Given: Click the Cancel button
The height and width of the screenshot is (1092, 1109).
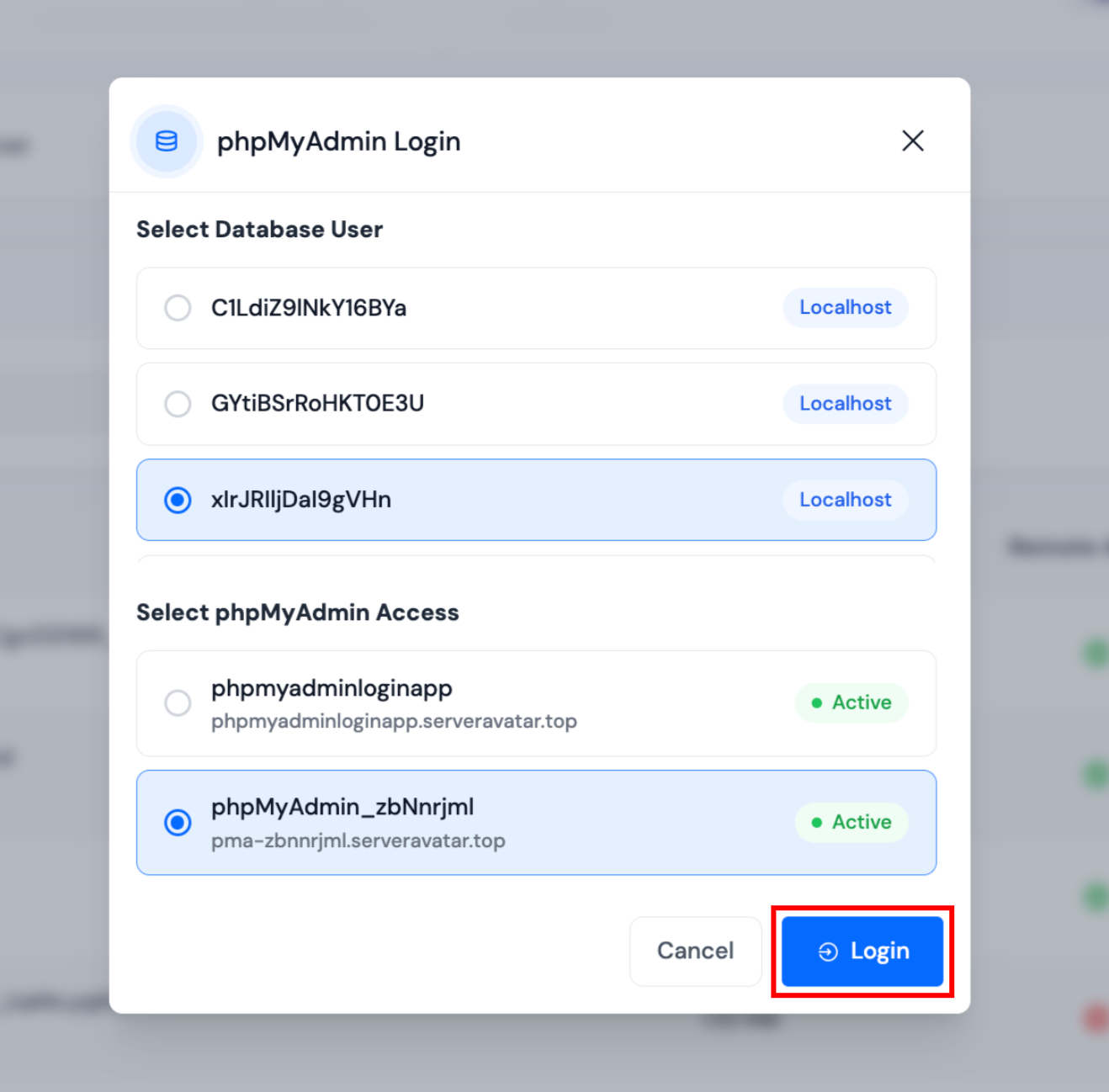Looking at the screenshot, I should point(696,951).
